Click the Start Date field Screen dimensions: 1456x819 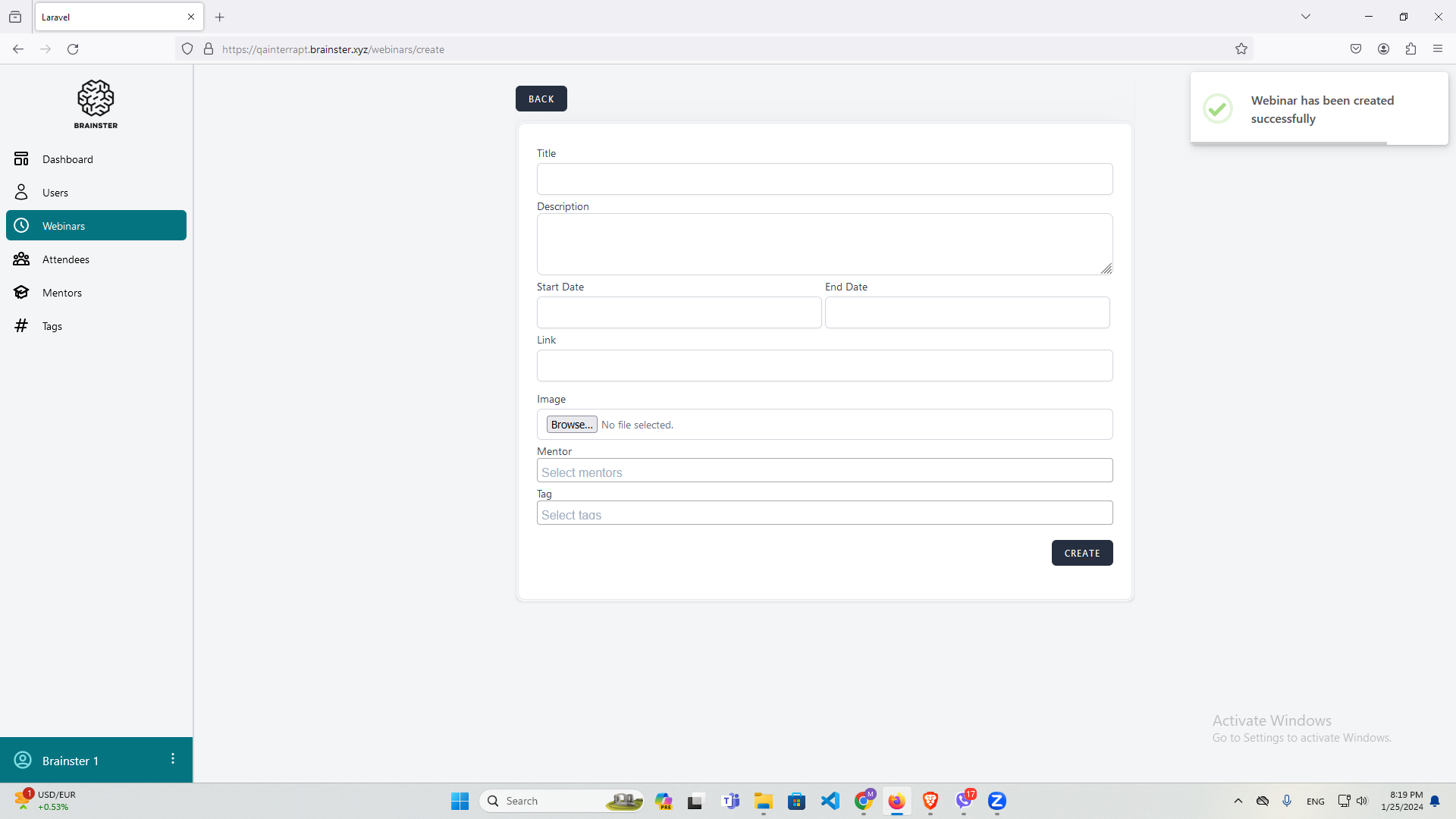[x=679, y=312]
